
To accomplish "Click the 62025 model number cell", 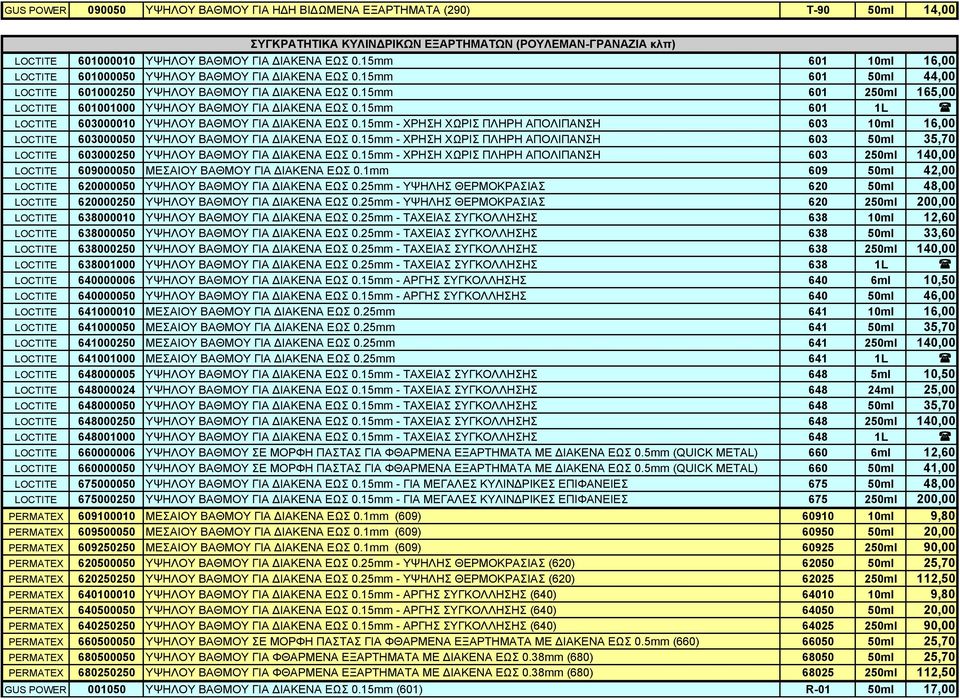I will (817, 579).
